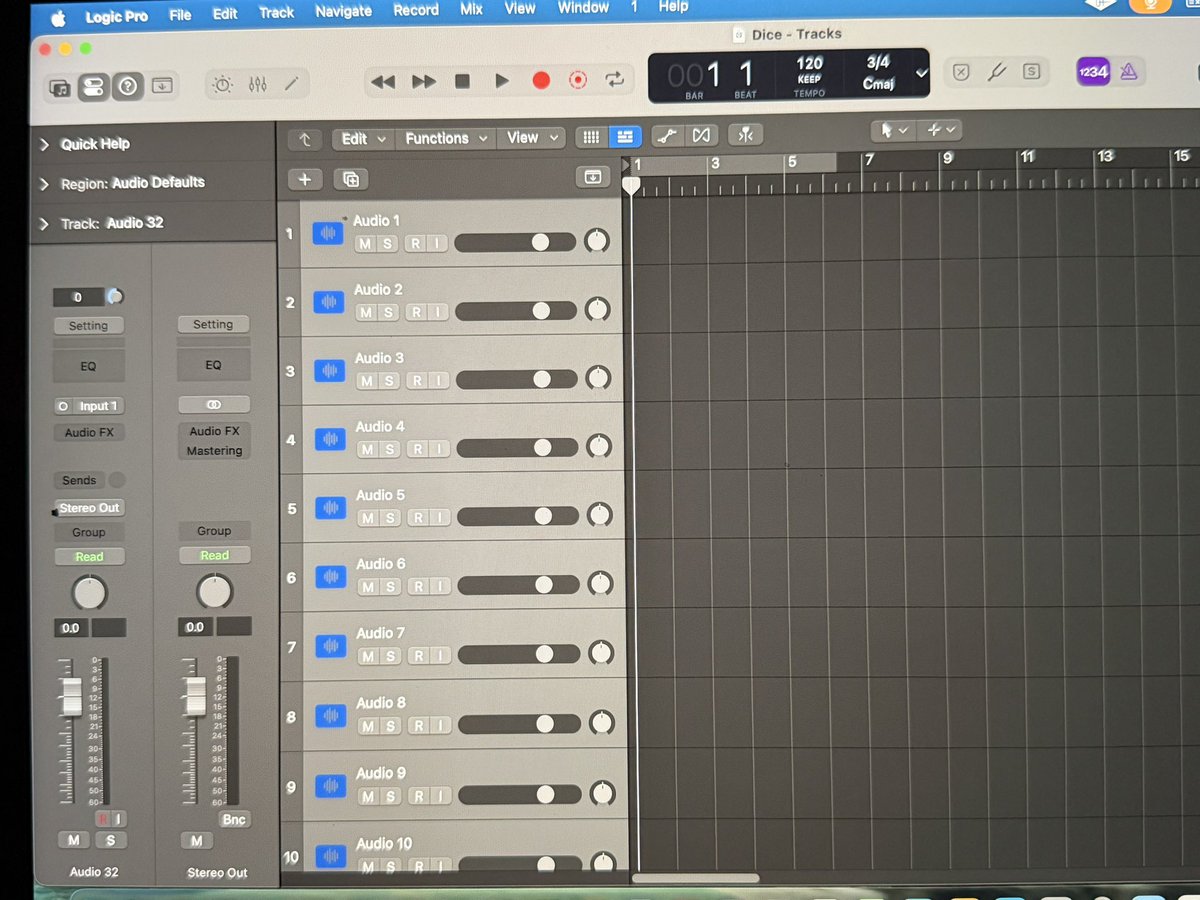This screenshot has height=900, width=1200.
Task: Click the Catch Playhead button
Action: tap(745, 134)
